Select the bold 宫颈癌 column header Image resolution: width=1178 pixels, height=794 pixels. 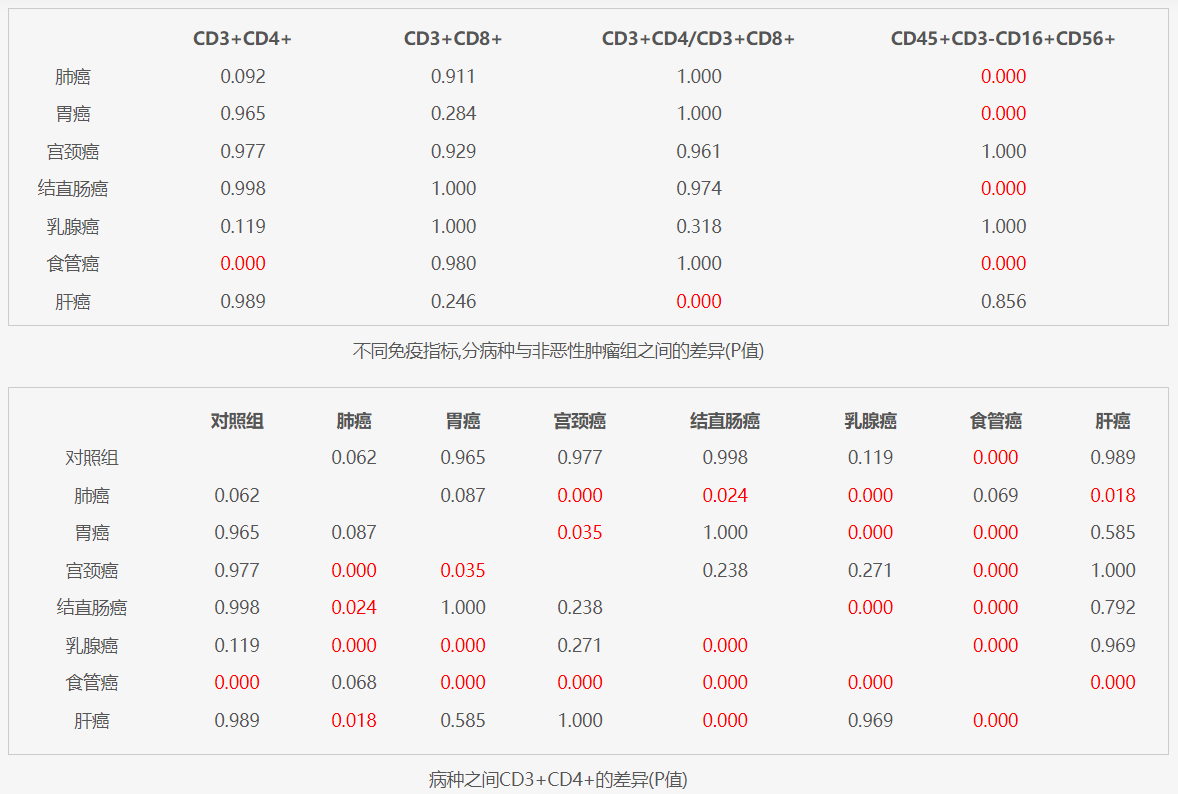(580, 421)
